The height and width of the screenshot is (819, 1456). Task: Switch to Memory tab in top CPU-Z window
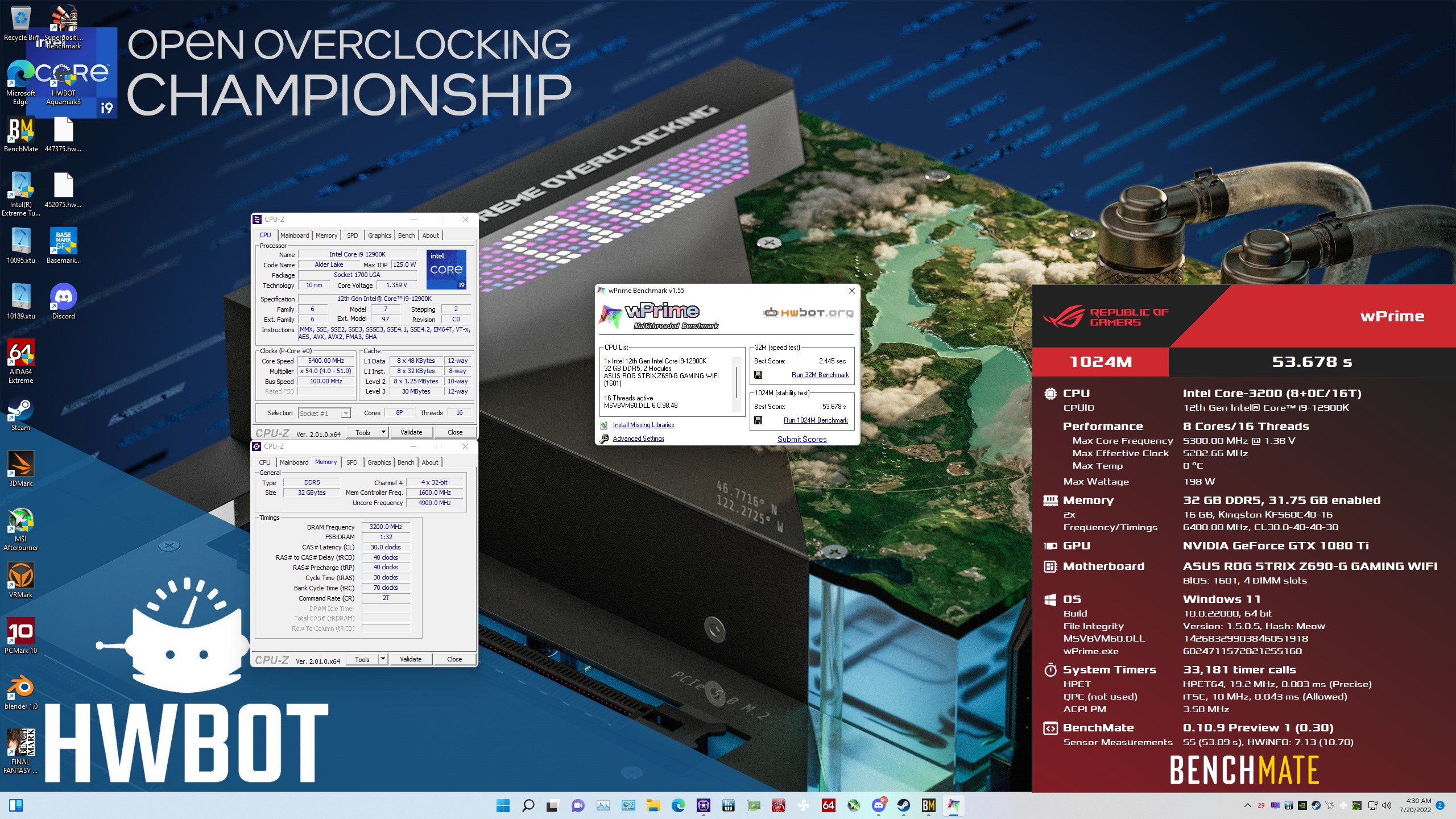(x=326, y=235)
